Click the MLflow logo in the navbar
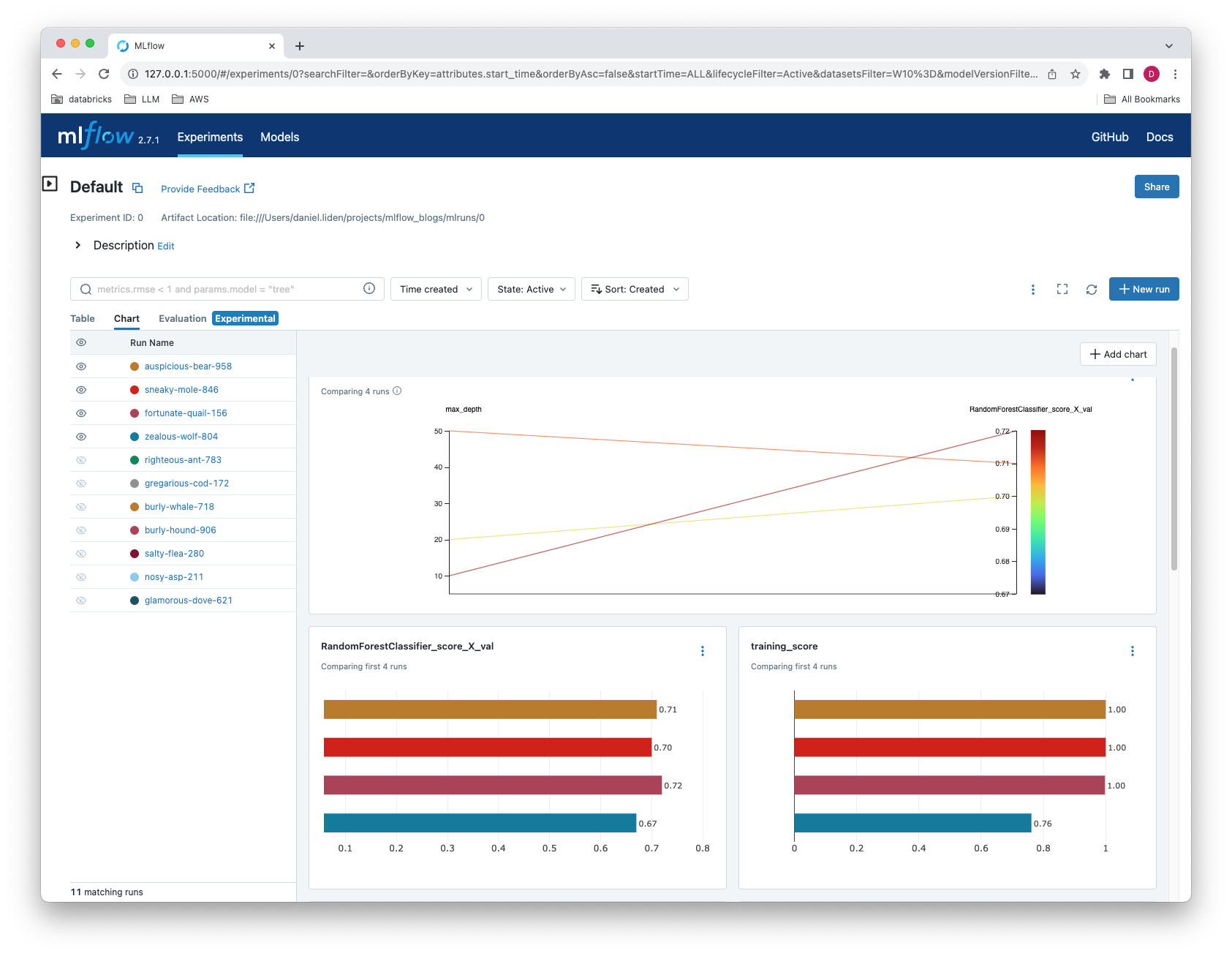1232x956 pixels. 96,135
